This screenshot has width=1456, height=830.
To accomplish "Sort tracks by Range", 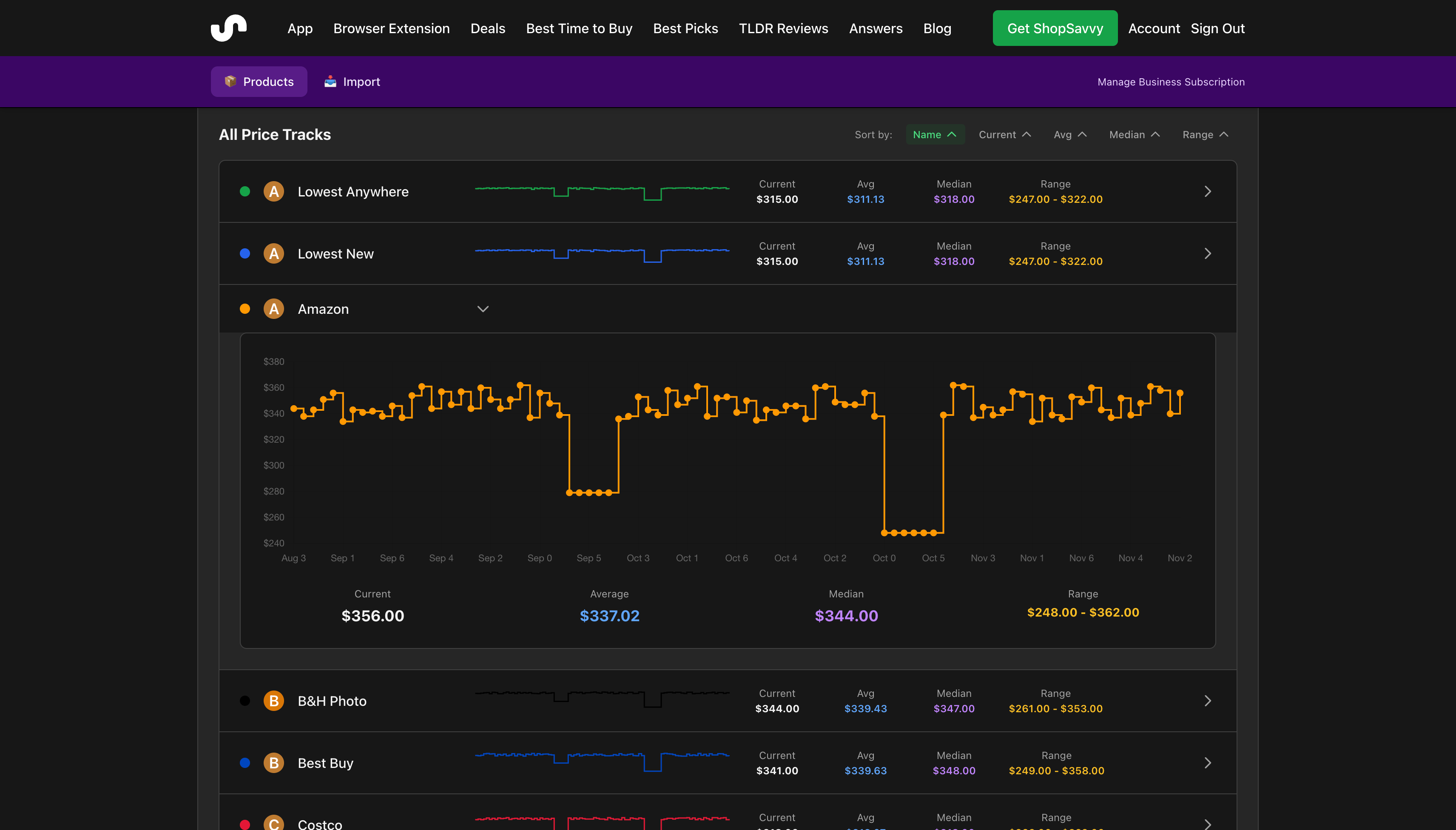I will click(1204, 134).
